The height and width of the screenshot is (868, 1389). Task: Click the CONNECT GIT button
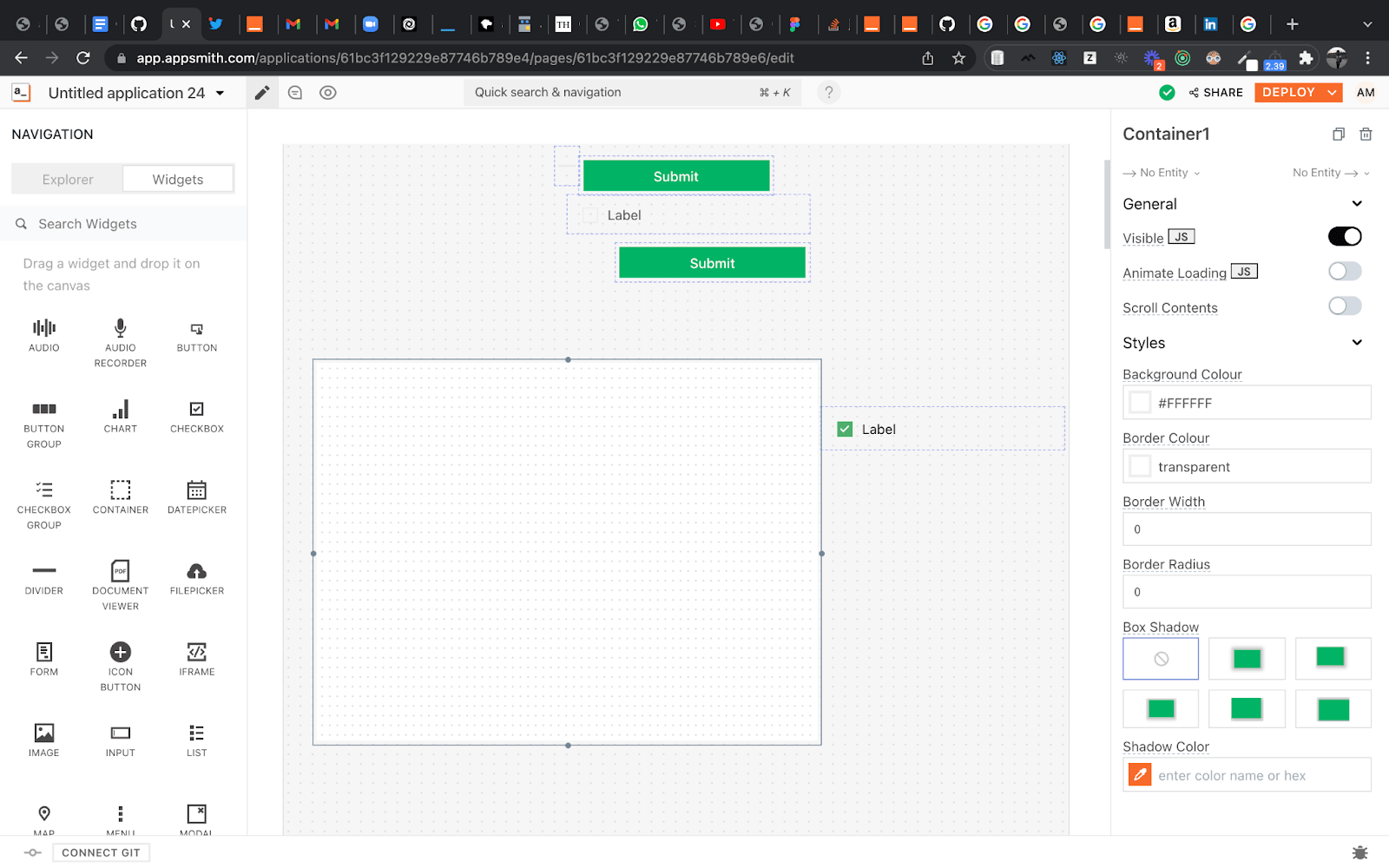click(x=101, y=852)
